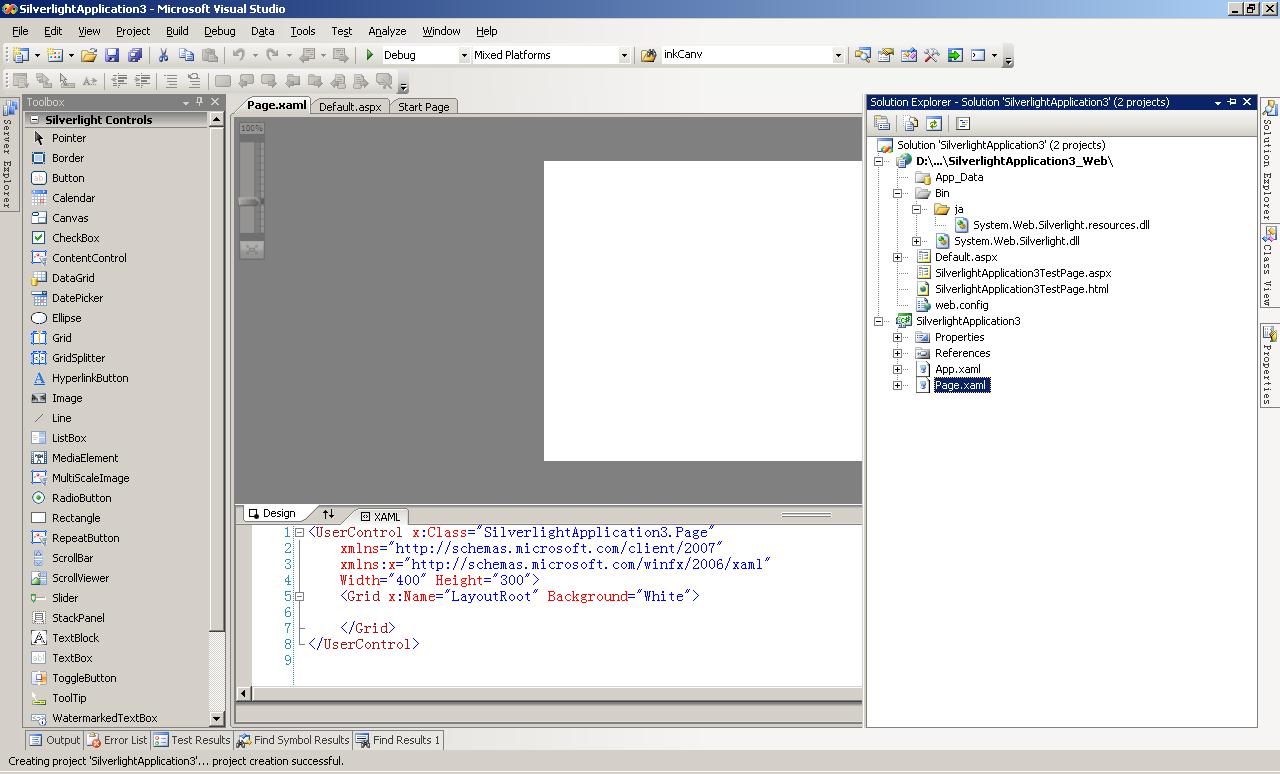This screenshot has width=1280, height=774.
Task: Click the swap panes arrows icon beside Design tab
Action: 328,514
